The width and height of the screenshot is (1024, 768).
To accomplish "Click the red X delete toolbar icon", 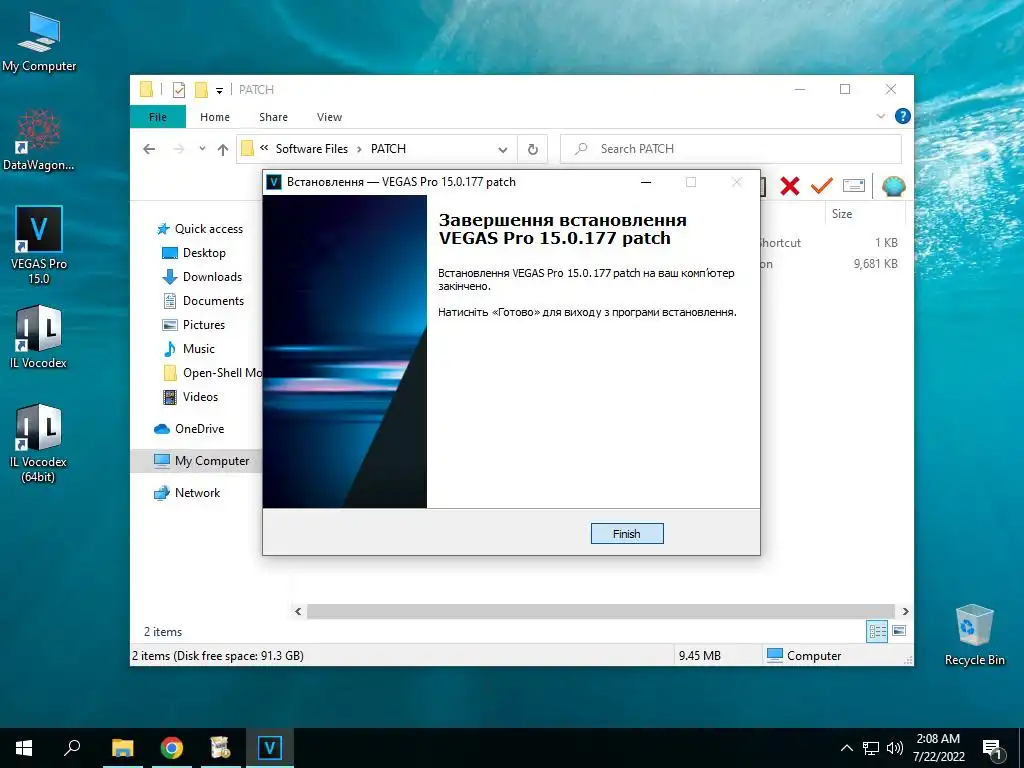I will [790, 186].
